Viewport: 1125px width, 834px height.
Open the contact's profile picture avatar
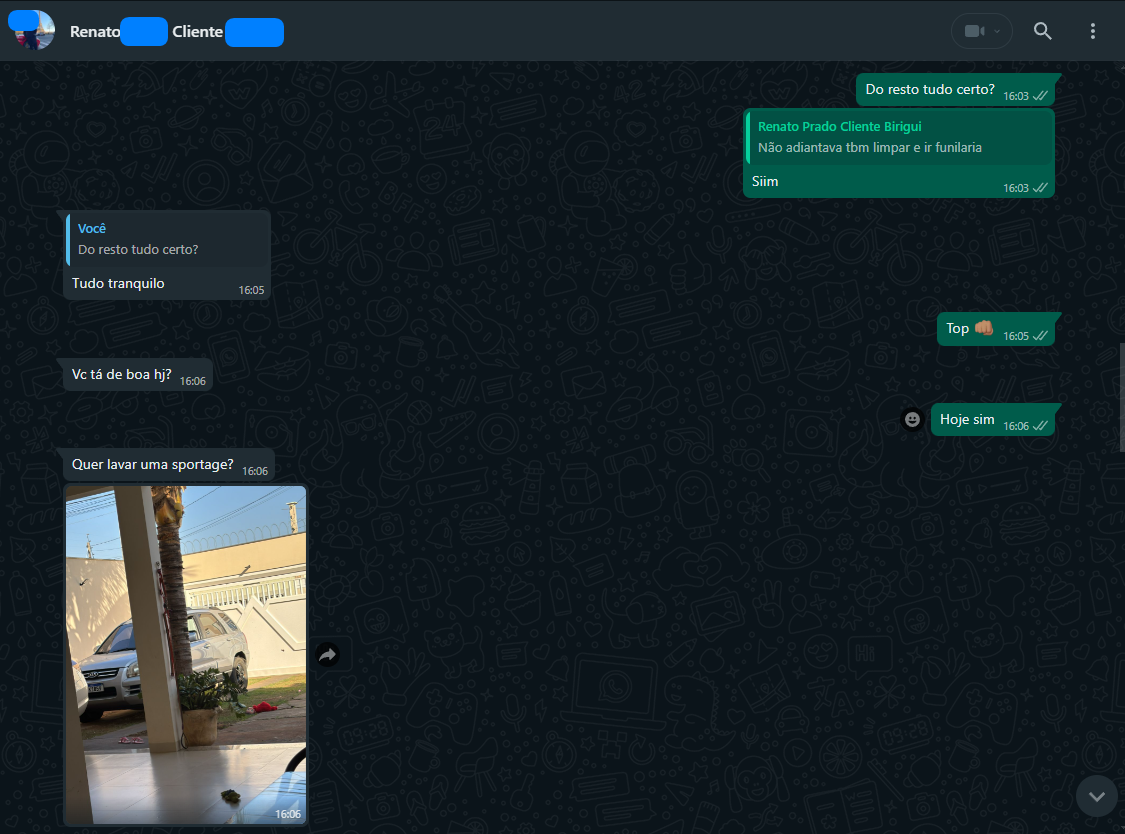click(31, 30)
